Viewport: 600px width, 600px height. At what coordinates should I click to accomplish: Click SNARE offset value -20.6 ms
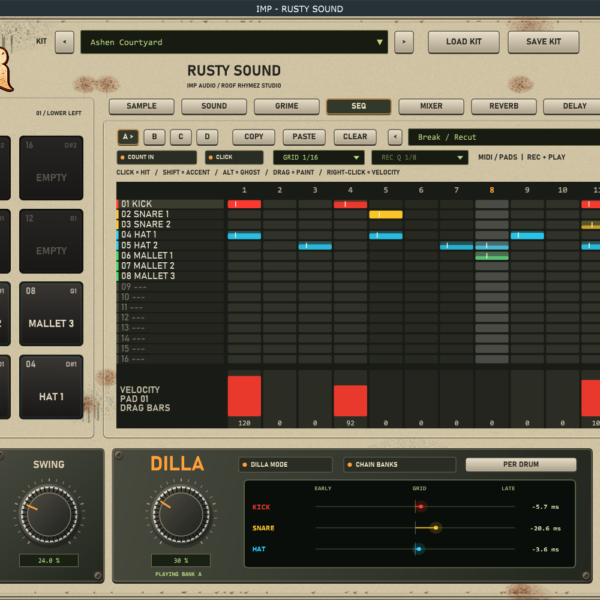(545, 528)
